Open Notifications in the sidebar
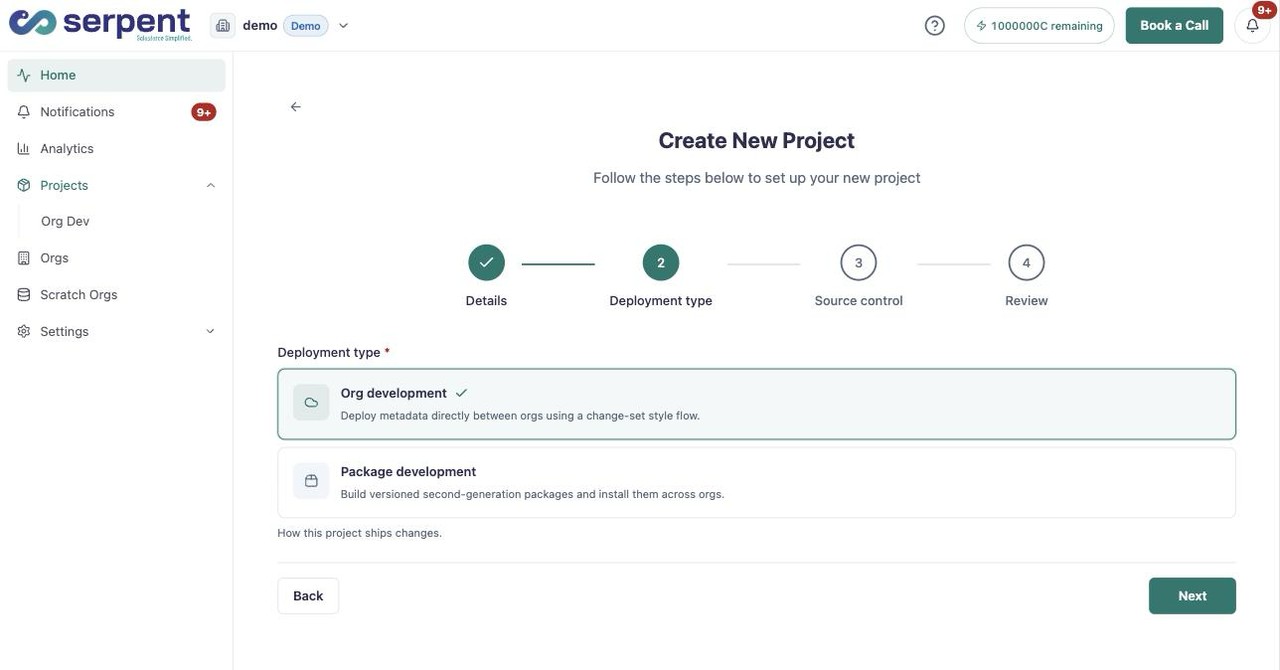The height and width of the screenshot is (670, 1280). pyautogui.click(x=117, y=112)
